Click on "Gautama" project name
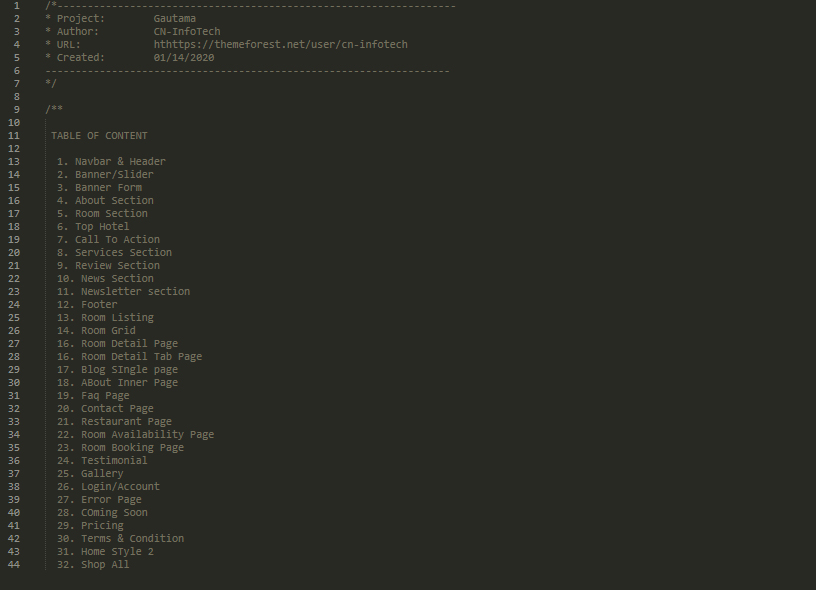Screen dimensions: 816x590 point(174,19)
